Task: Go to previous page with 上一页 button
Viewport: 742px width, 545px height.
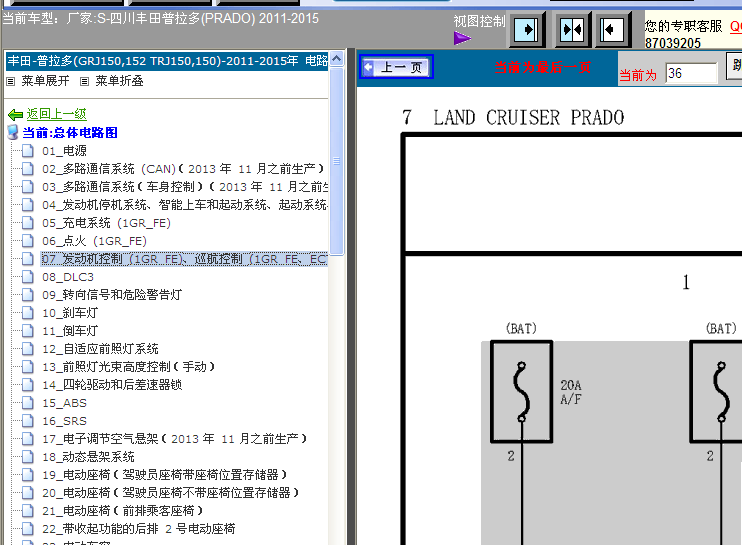Action: point(397,67)
